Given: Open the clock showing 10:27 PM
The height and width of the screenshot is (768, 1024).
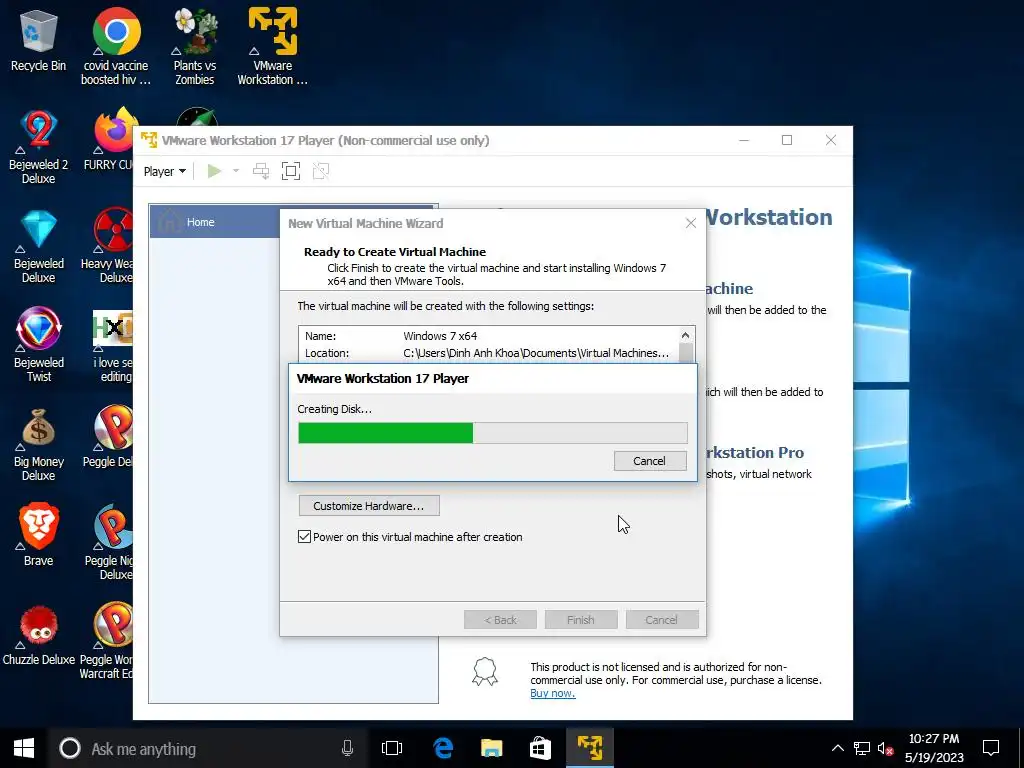Looking at the screenshot, I should (x=934, y=748).
